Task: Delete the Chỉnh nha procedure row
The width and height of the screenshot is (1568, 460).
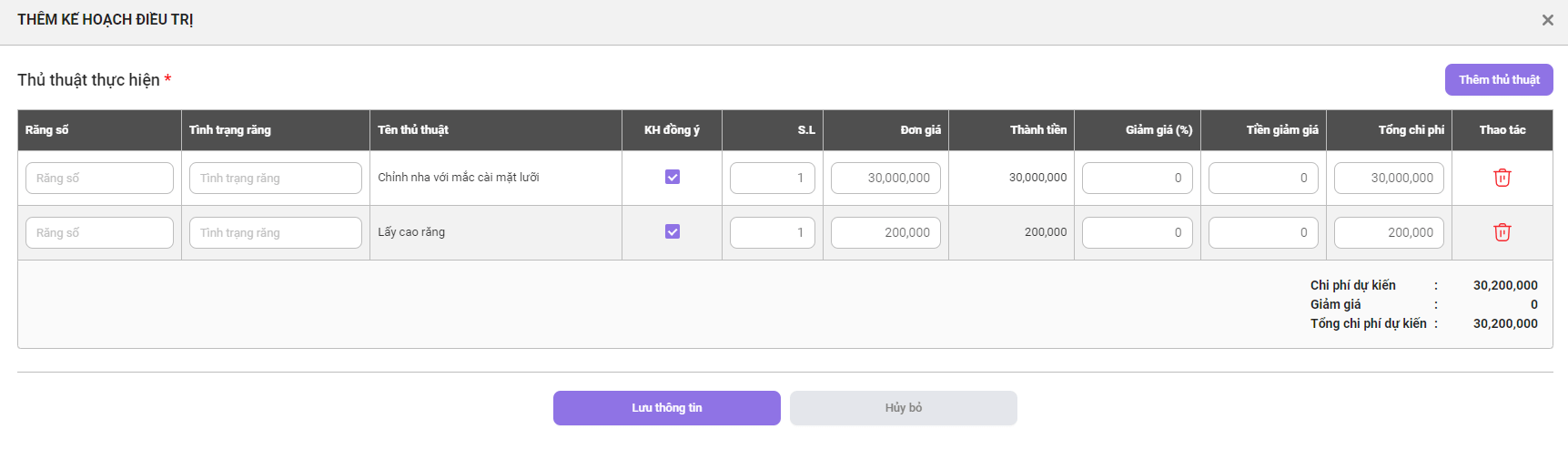Action: tap(1502, 178)
